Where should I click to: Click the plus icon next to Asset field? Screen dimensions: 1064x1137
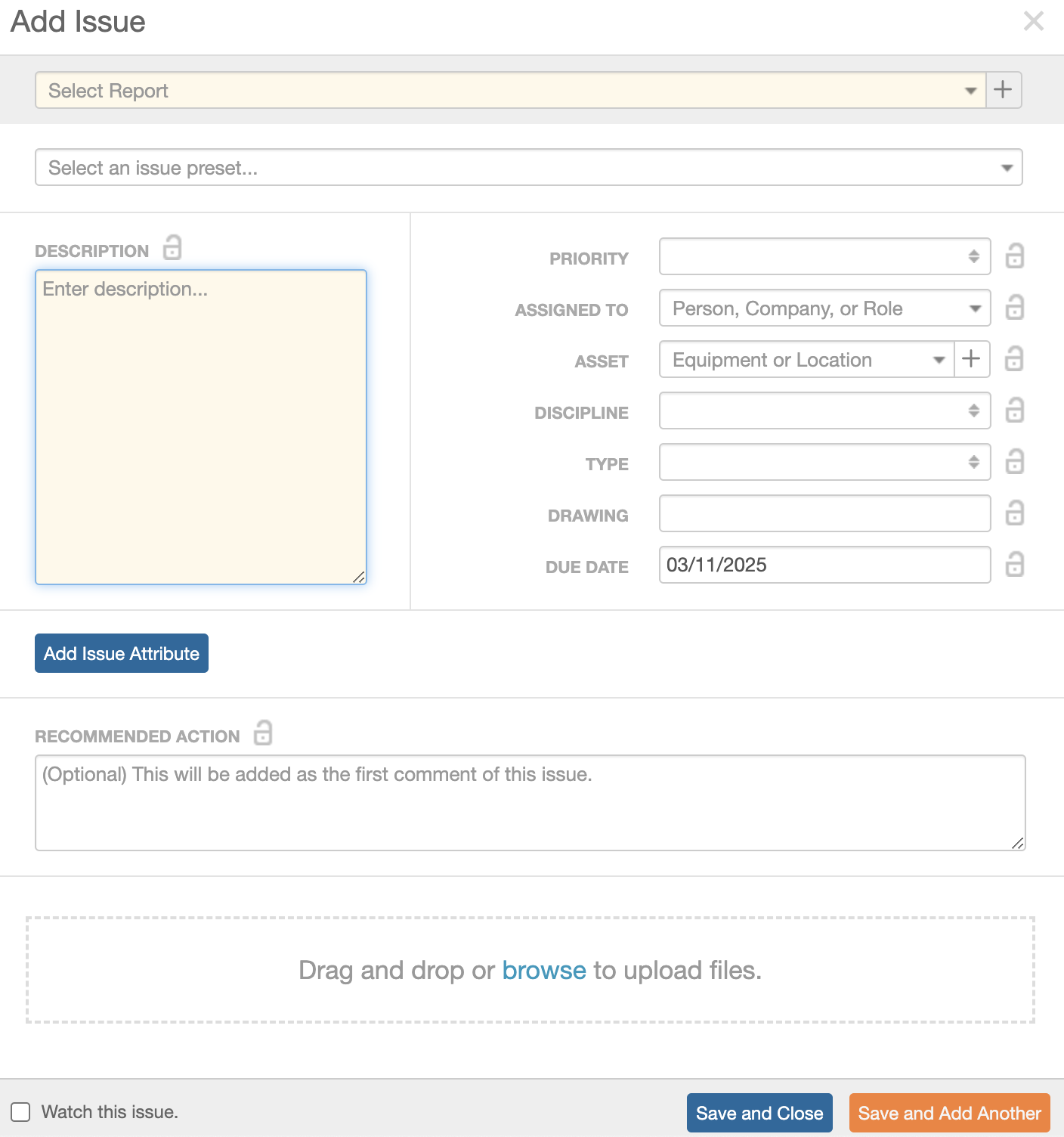[972, 359]
